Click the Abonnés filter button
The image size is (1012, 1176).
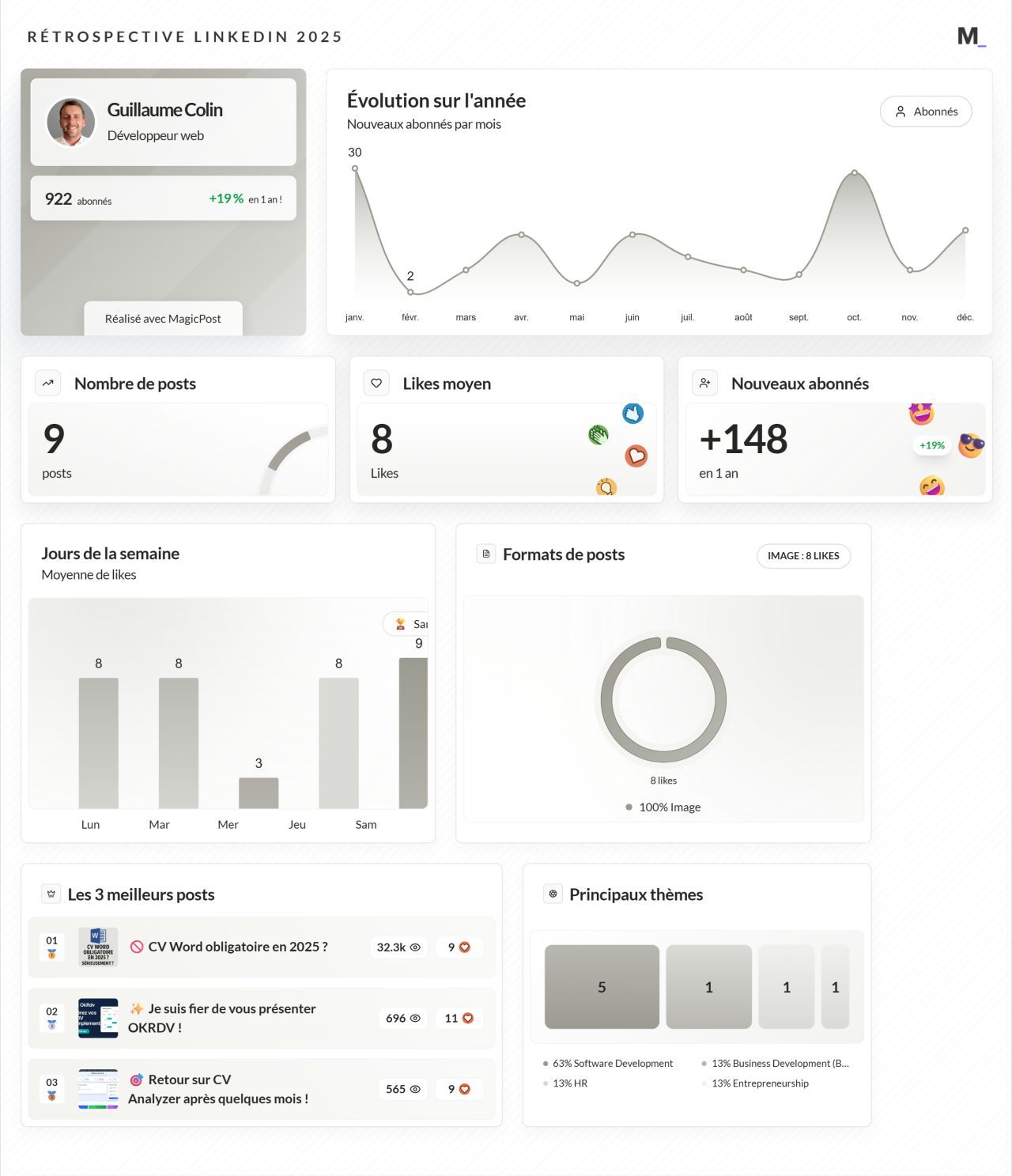[926, 112]
